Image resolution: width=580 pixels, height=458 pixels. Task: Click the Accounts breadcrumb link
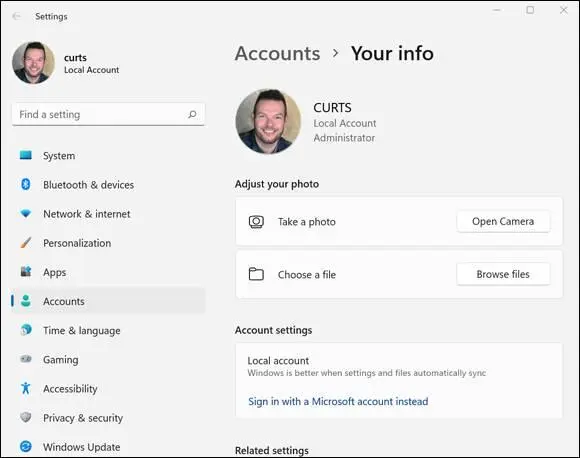tap(277, 53)
